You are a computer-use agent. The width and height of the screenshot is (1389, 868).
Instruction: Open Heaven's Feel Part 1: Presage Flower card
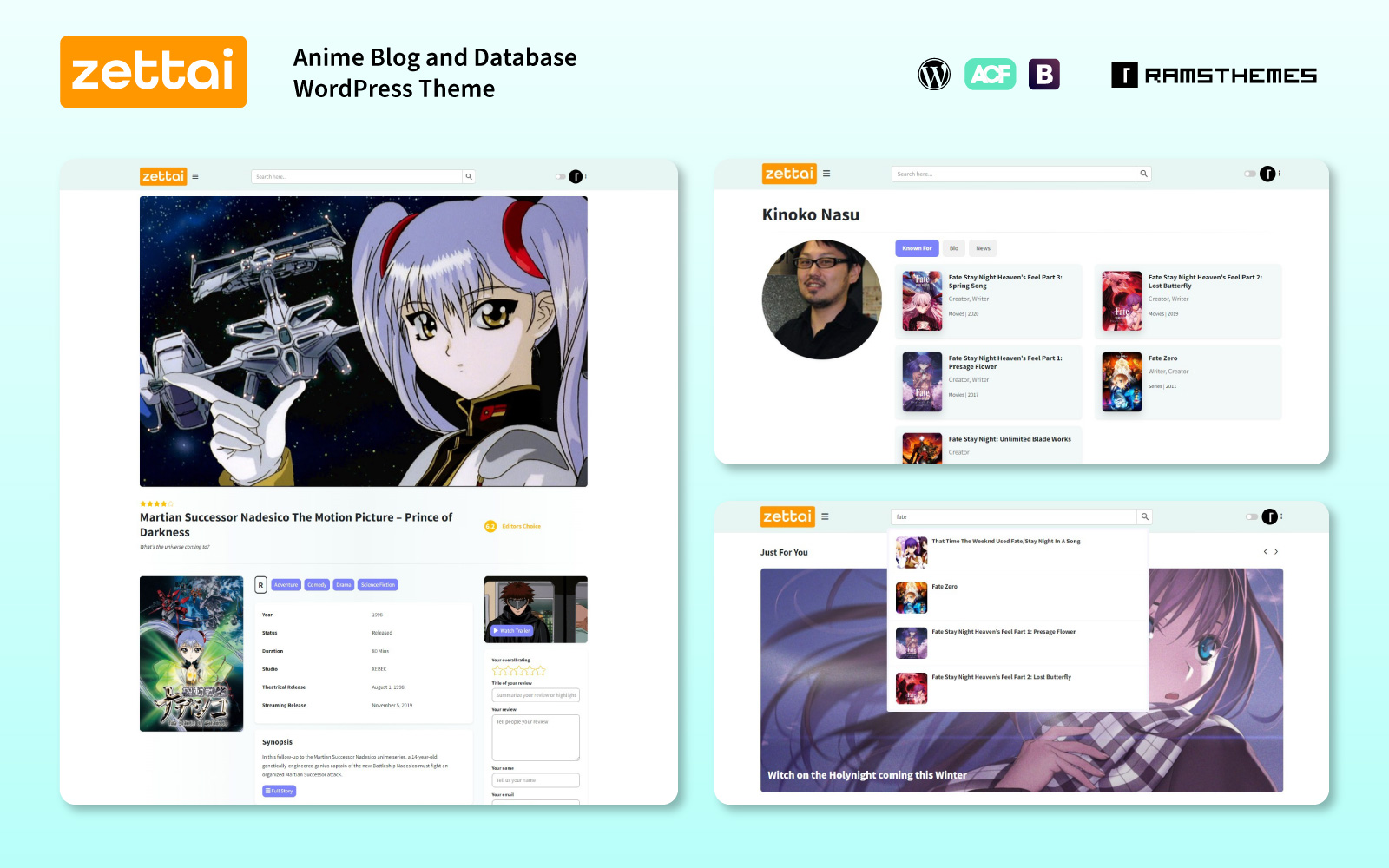[989, 382]
